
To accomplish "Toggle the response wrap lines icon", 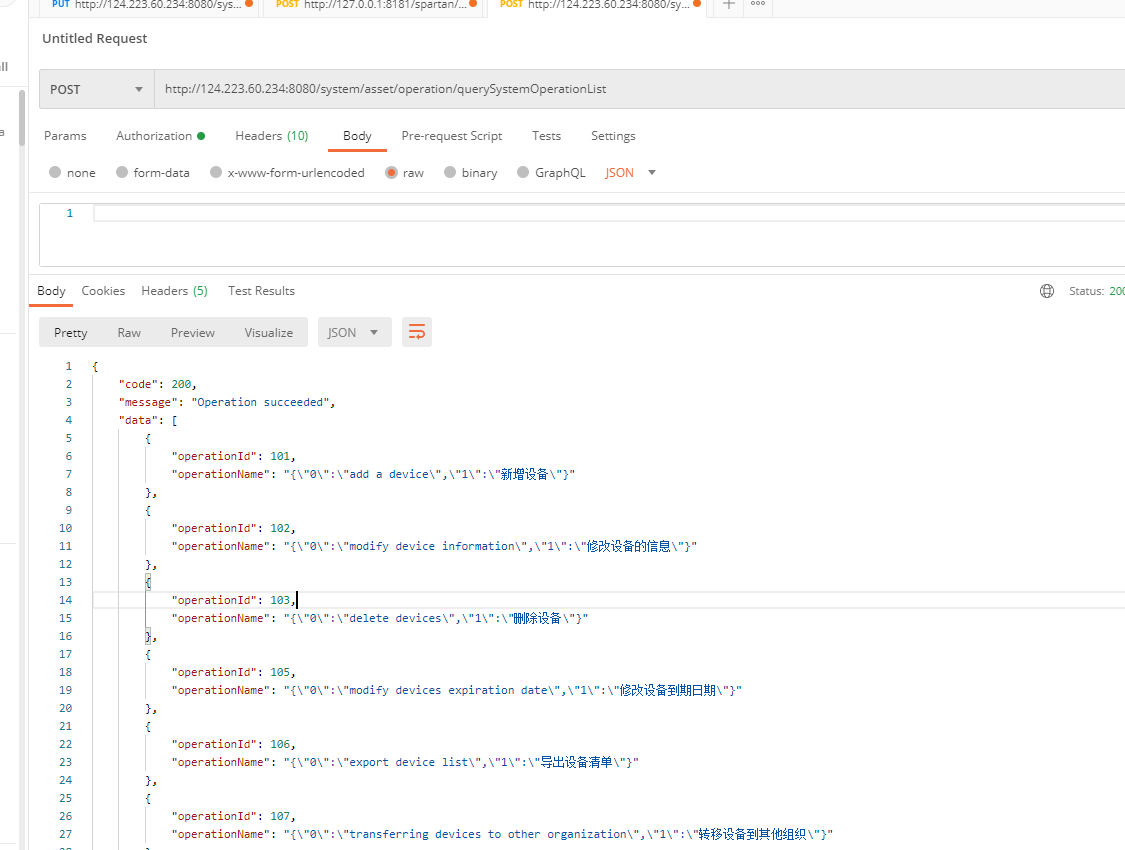I will point(417,332).
